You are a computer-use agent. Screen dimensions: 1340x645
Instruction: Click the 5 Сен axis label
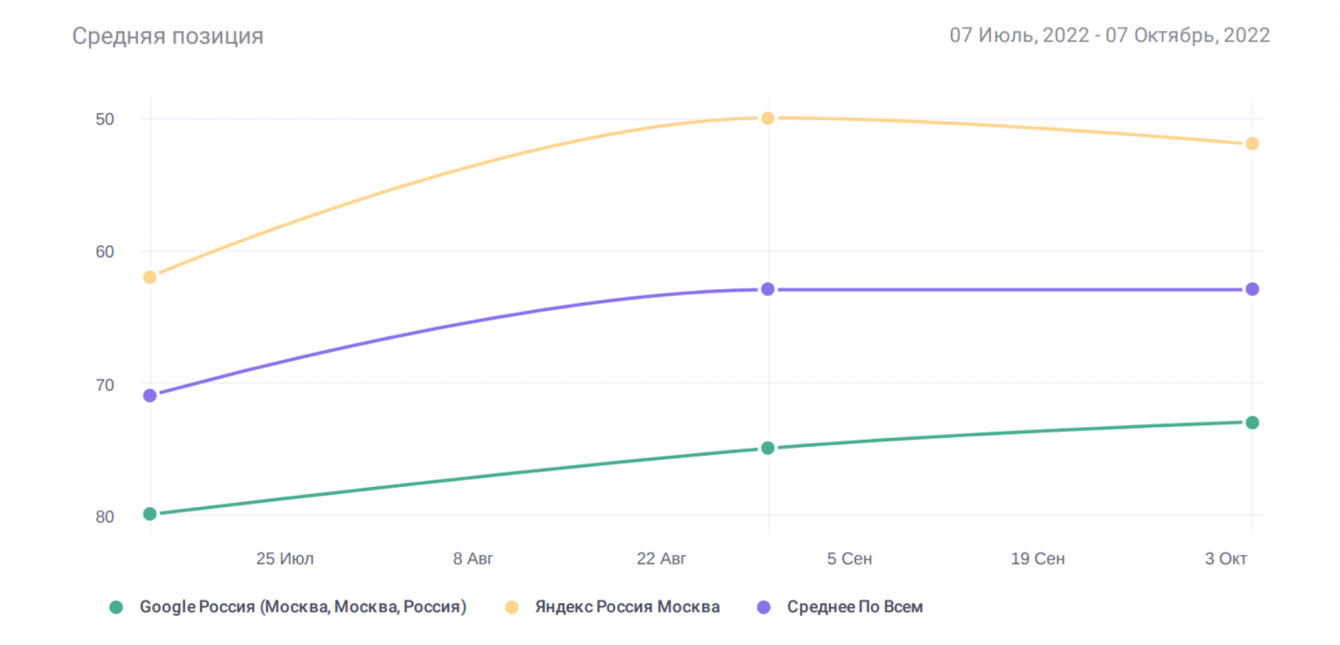coord(849,559)
